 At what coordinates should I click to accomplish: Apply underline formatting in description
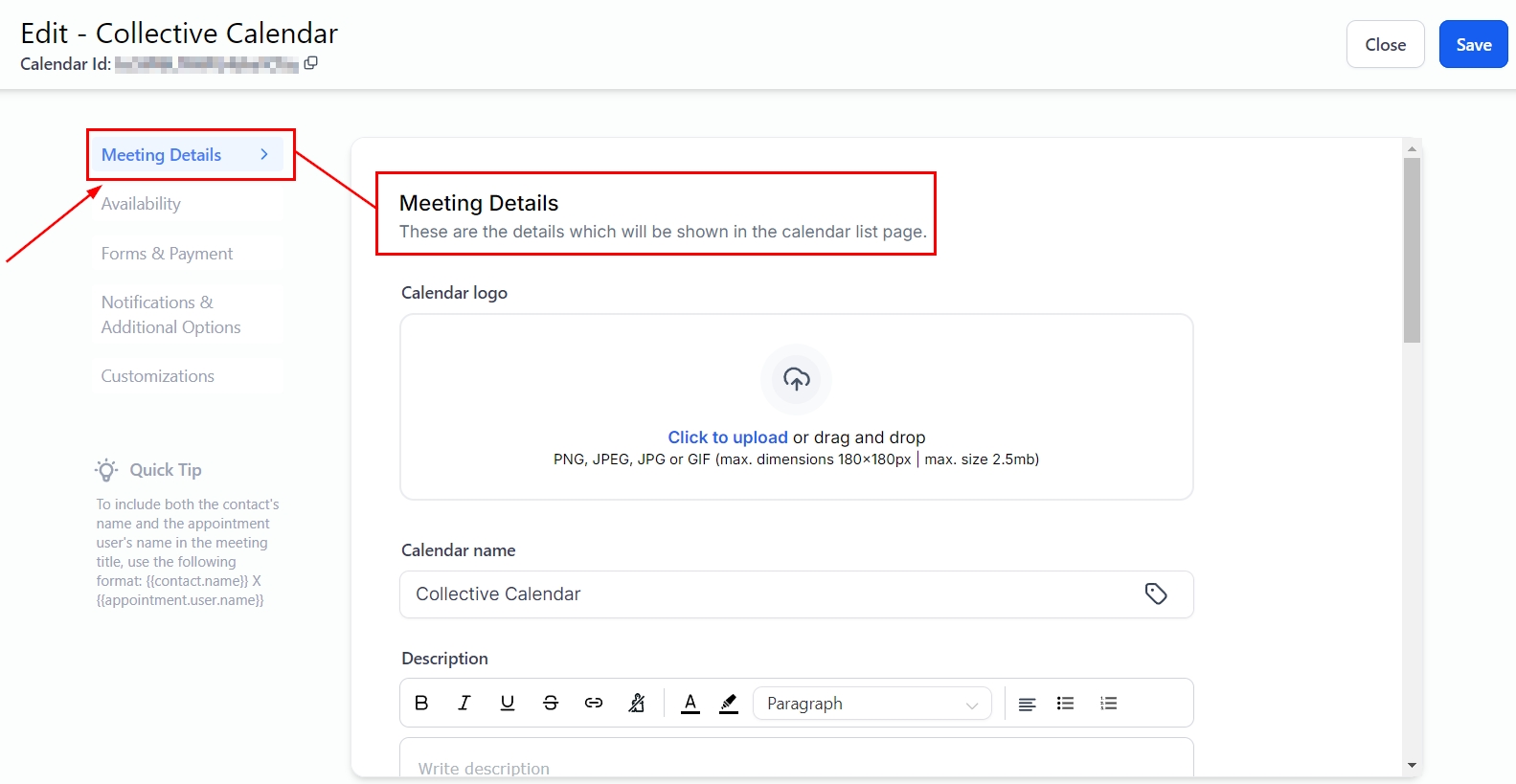[508, 703]
